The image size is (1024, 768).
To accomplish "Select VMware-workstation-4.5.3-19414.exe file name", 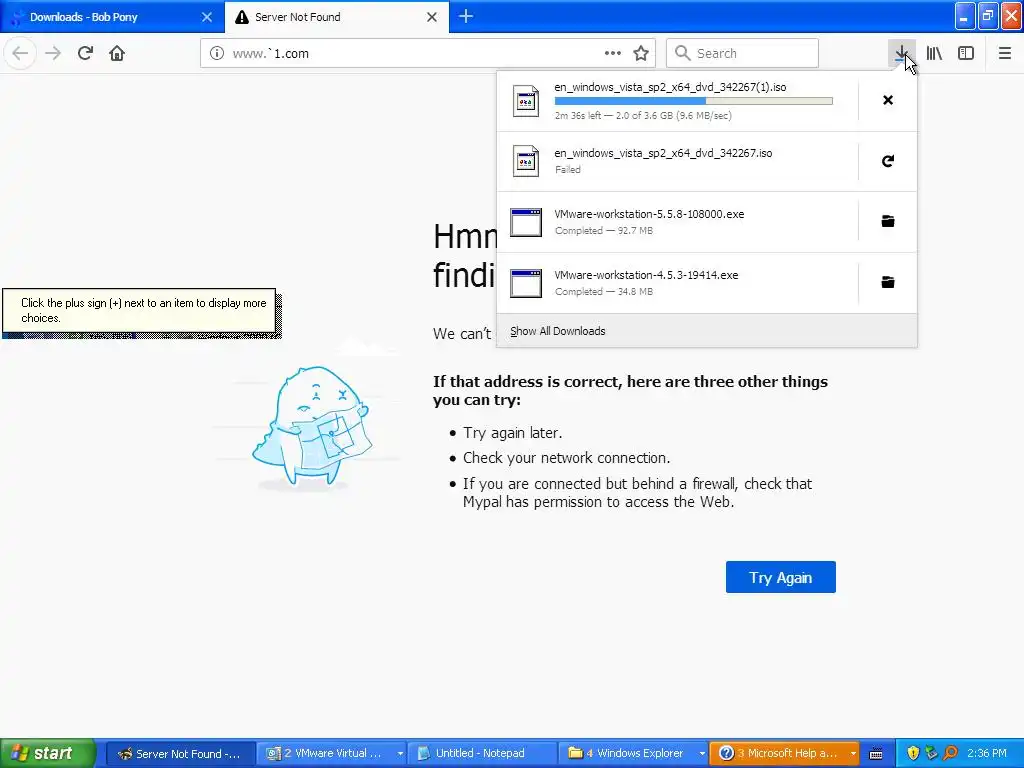I will [646, 275].
